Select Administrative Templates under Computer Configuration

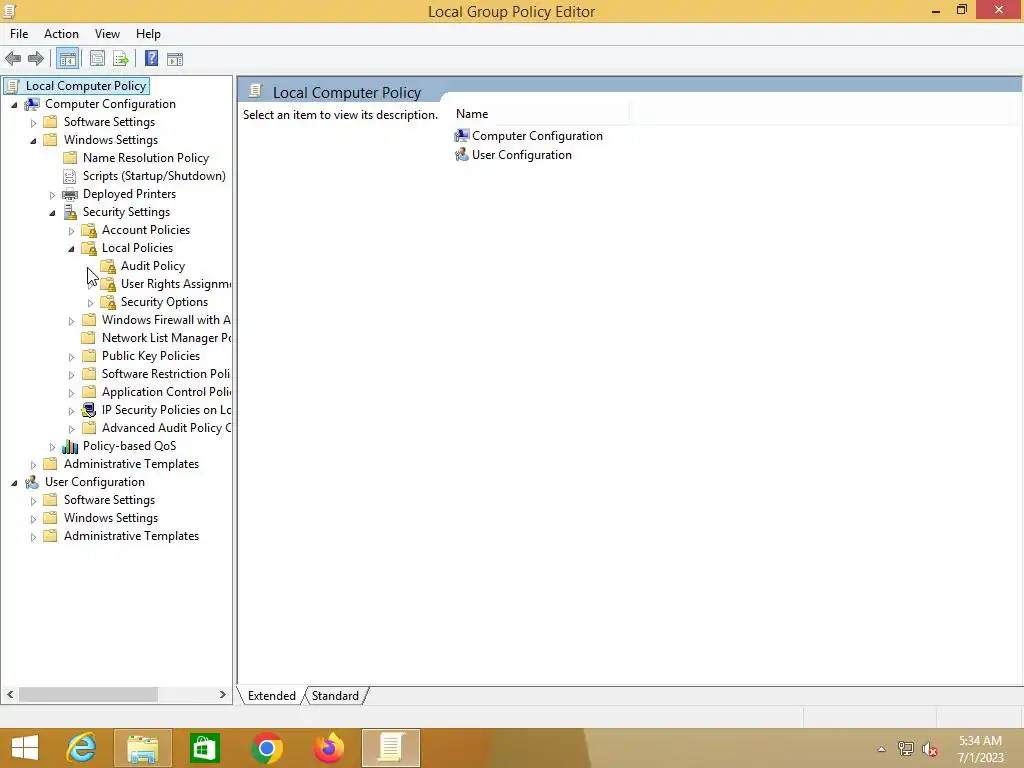[x=131, y=464]
